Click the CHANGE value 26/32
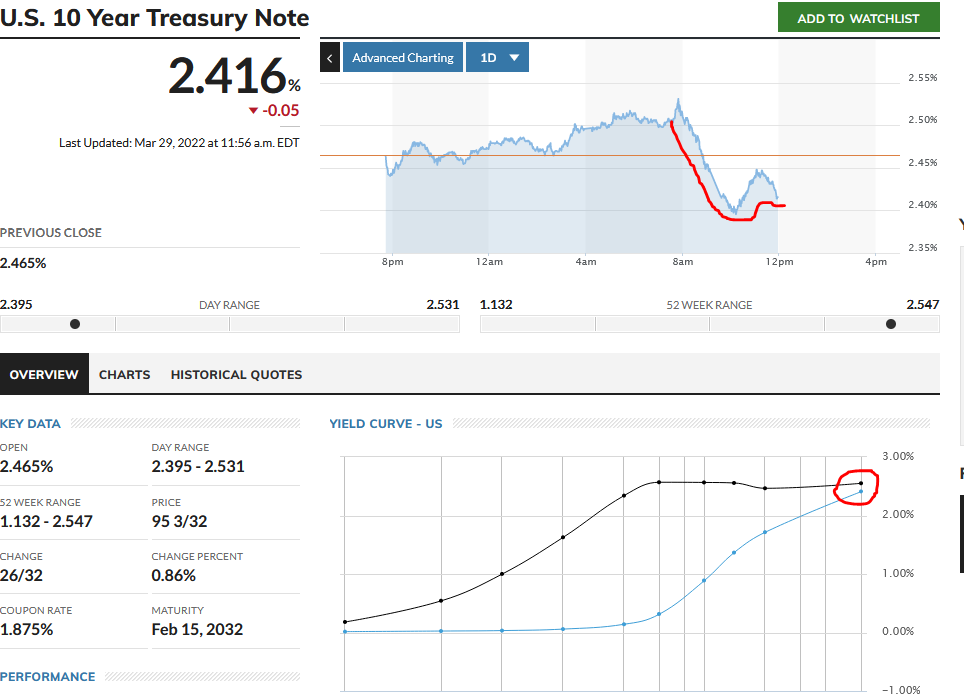 coord(22,575)
